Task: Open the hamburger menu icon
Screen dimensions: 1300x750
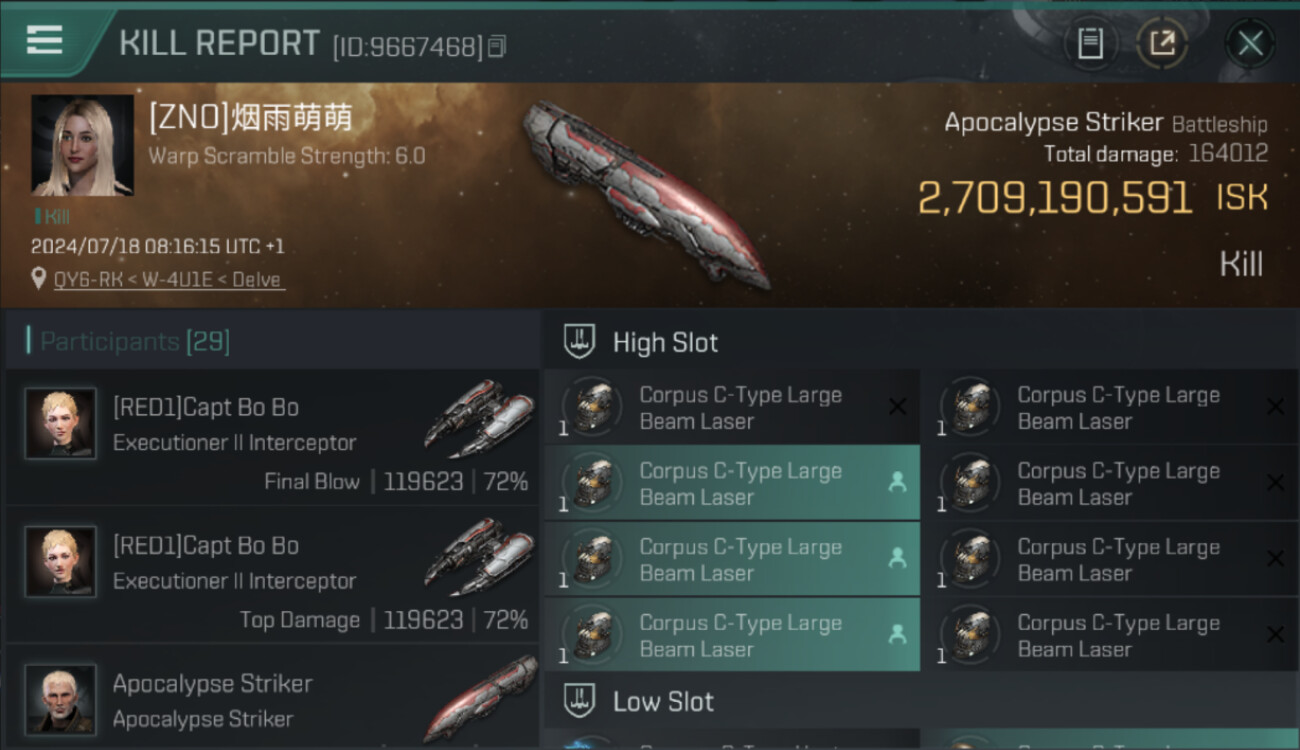Action: pos(44,40)
